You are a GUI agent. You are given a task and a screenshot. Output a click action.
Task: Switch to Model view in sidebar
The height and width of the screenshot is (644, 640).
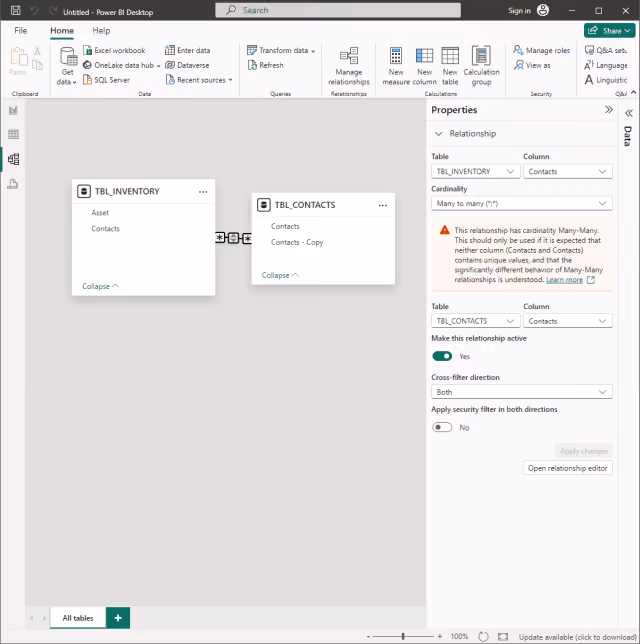click(x=13, y=159)
